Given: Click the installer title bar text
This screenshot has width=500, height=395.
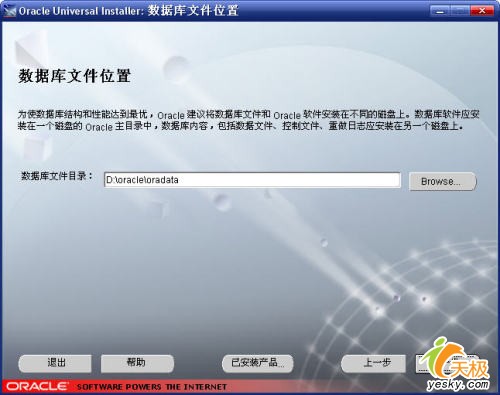Looking at the screenshot, I should [128, 11].
